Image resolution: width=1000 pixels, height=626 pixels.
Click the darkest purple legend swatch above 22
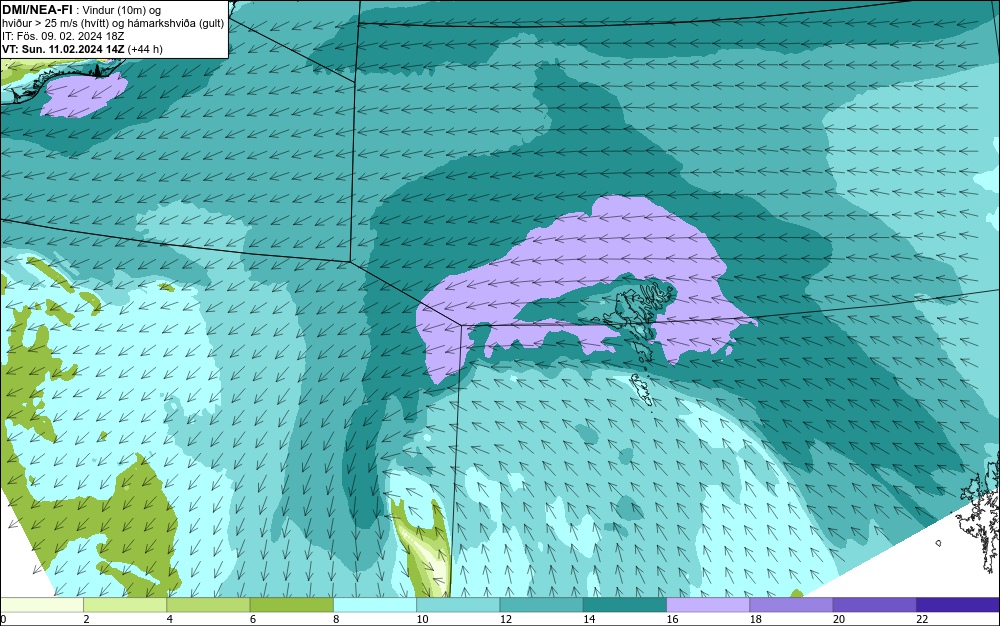click(958, 605)
